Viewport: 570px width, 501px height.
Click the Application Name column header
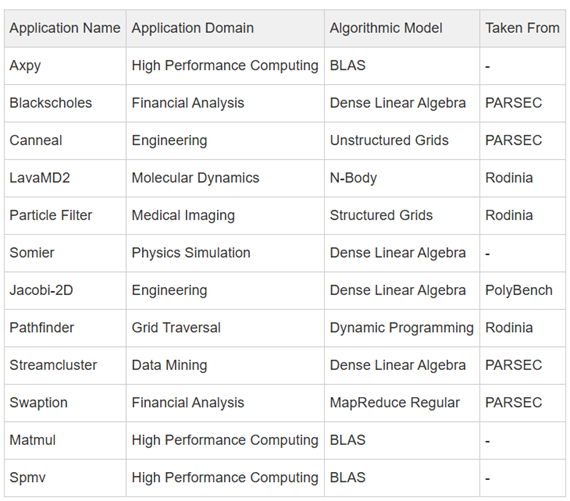(65, 28)
